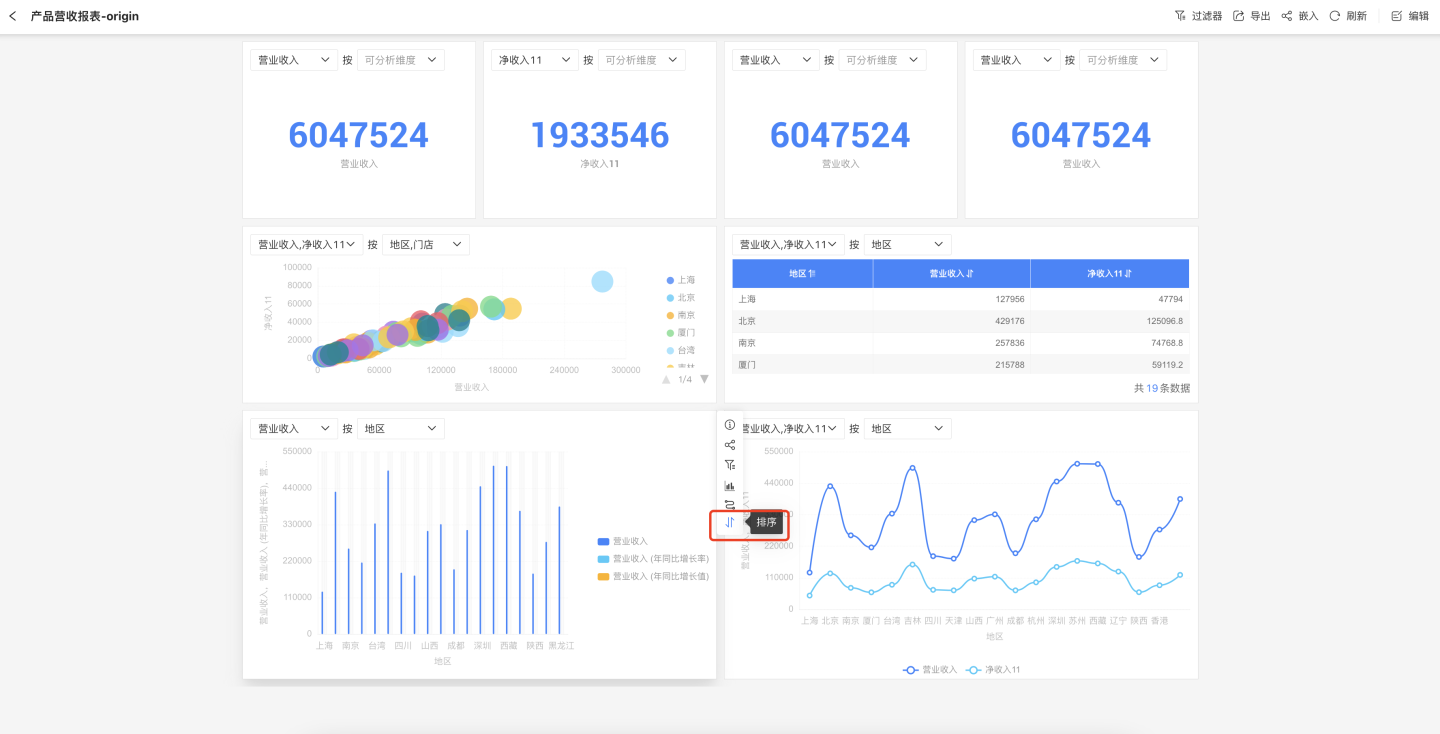Image resolution: width=1440 pixels, height=734 pixels.
Task: Sort table by the 营业收入 column header
Action: (x=951, y=273)
